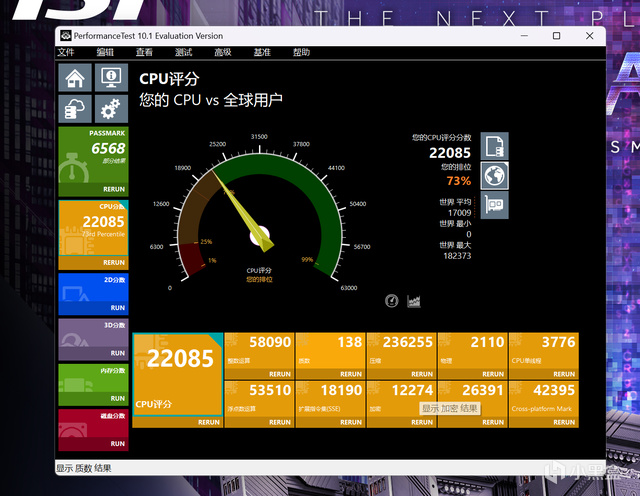Click the 17009 world average value
This screenshot has height=496, width=640.
point(459,213)
